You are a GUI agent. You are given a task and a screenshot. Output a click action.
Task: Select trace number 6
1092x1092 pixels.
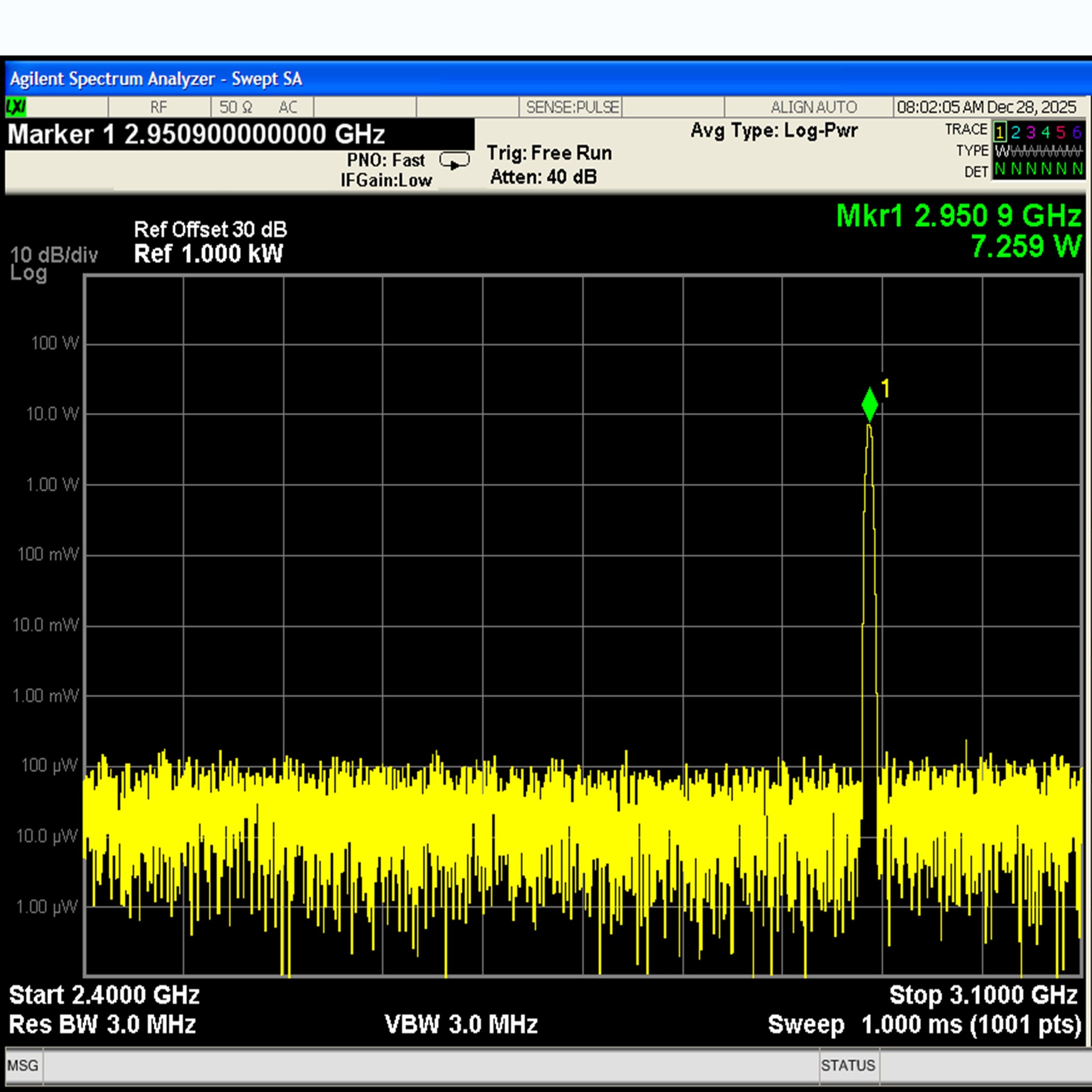pyautogui.click(x=1076, y=133)
